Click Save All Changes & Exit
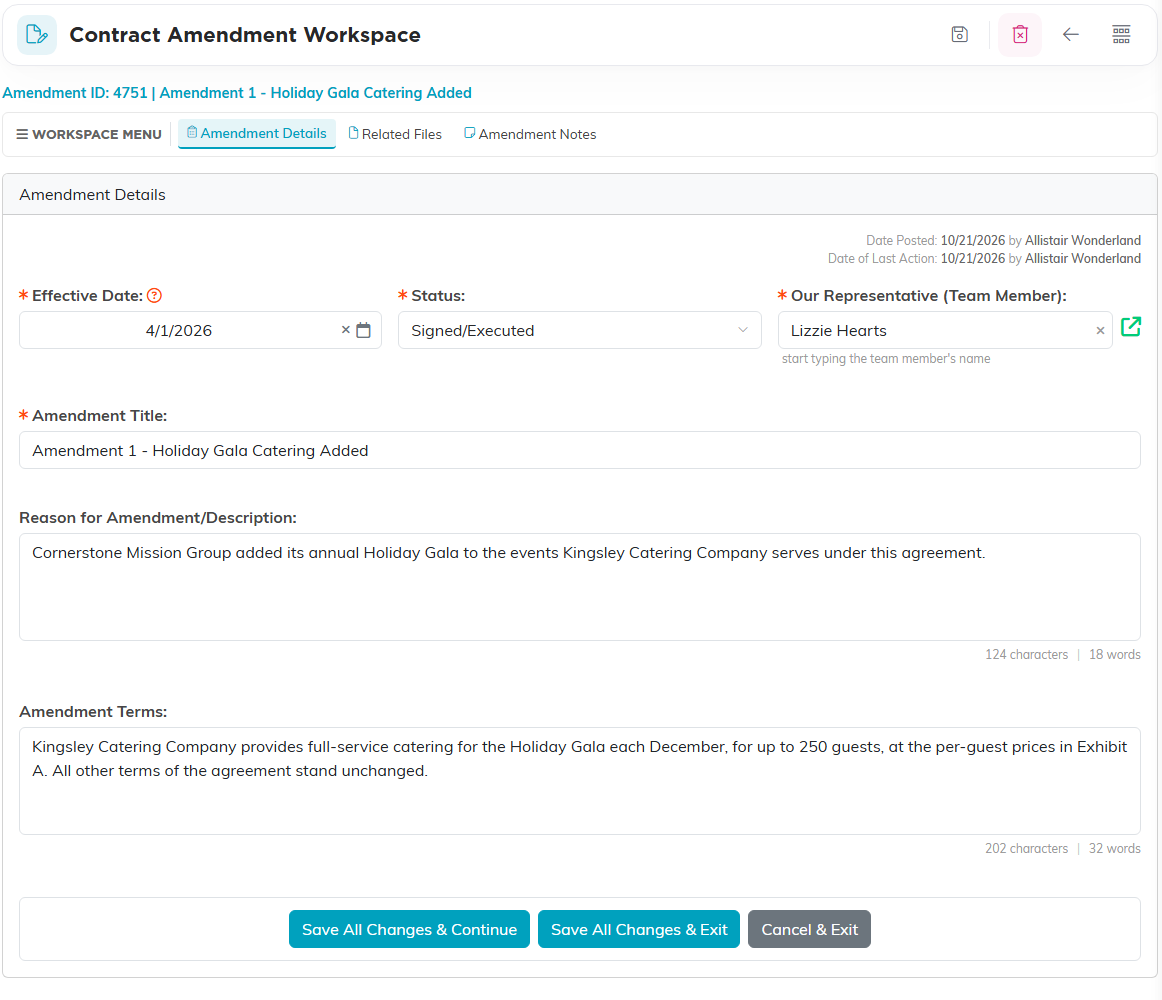1162x1000 pixels. click(639, 929)
